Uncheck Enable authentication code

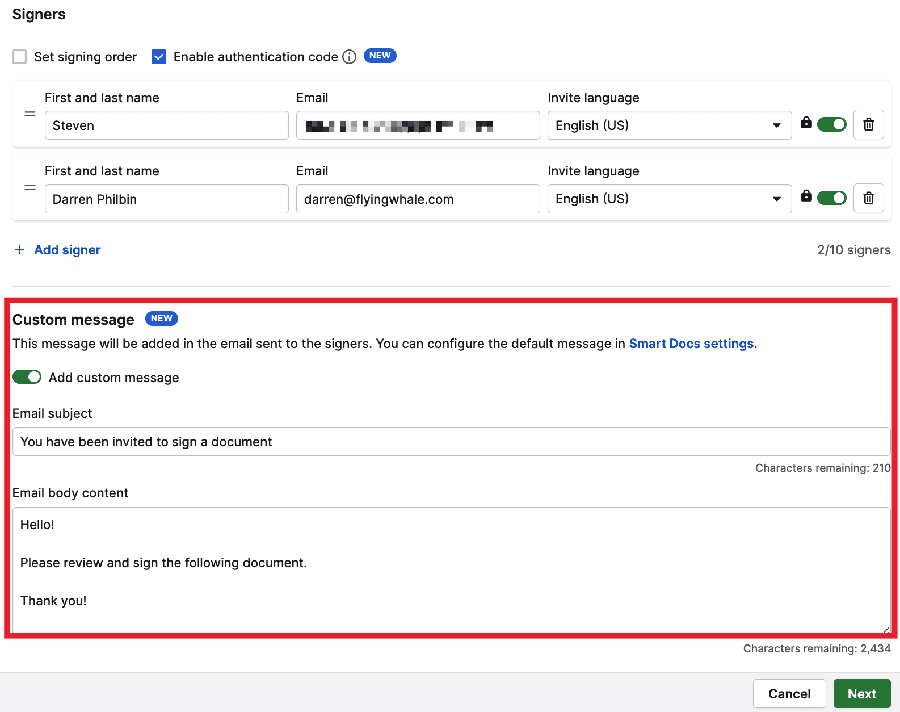pyautogui.click(x=159, y=56)
